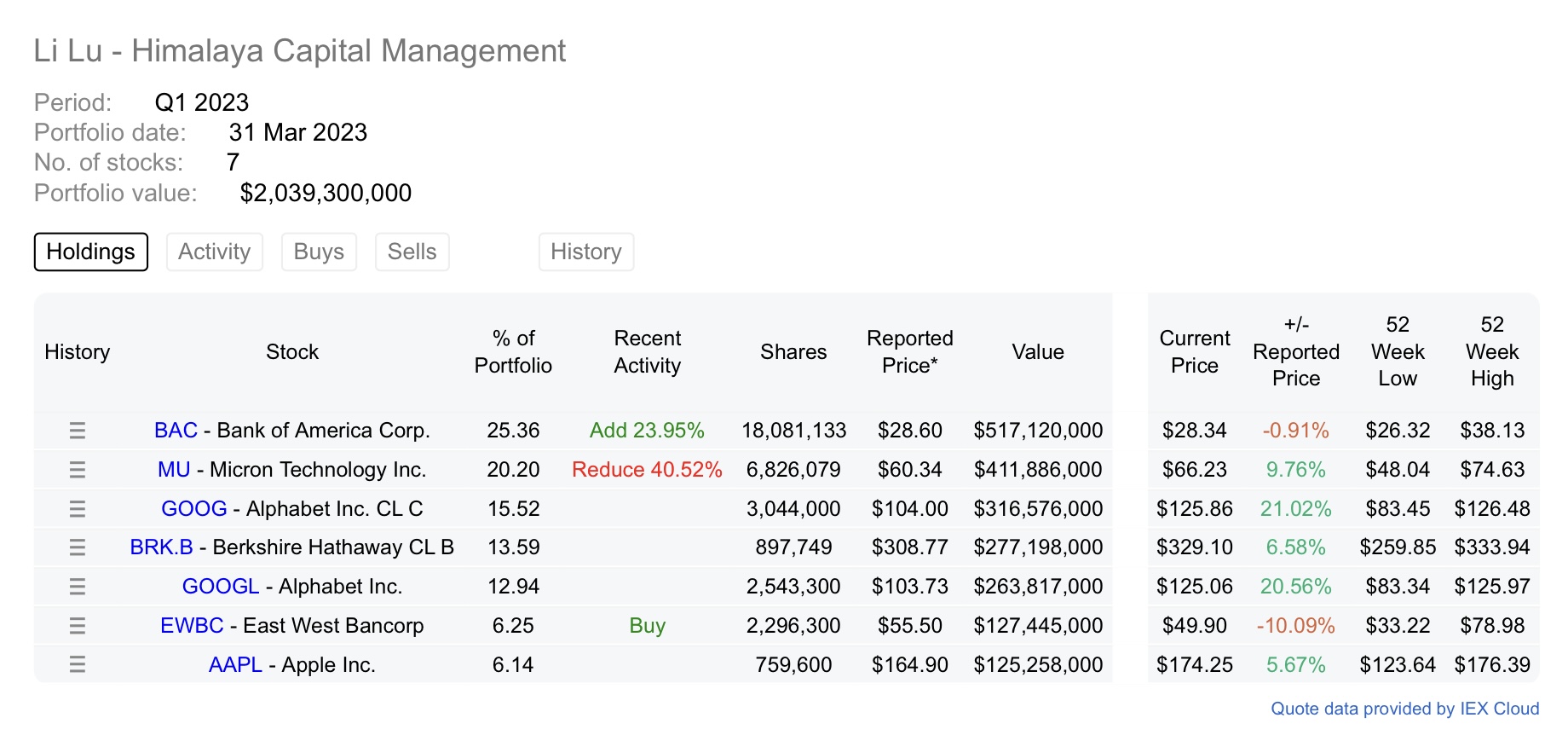Switch to the Buys tab
This screenshot has height=741, width=1568.
point(319,252)
